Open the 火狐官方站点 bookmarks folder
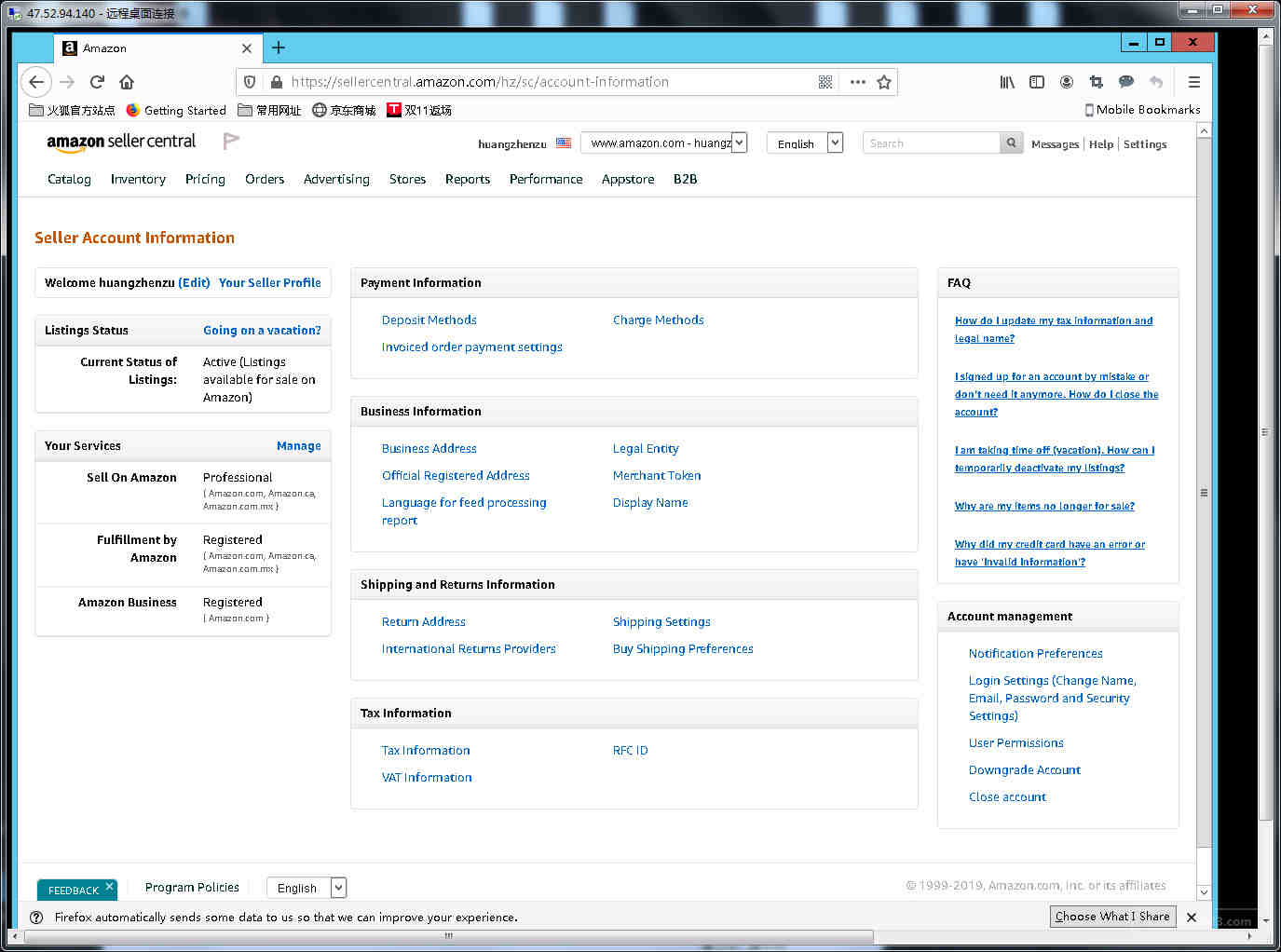 [x=72, y=110]
